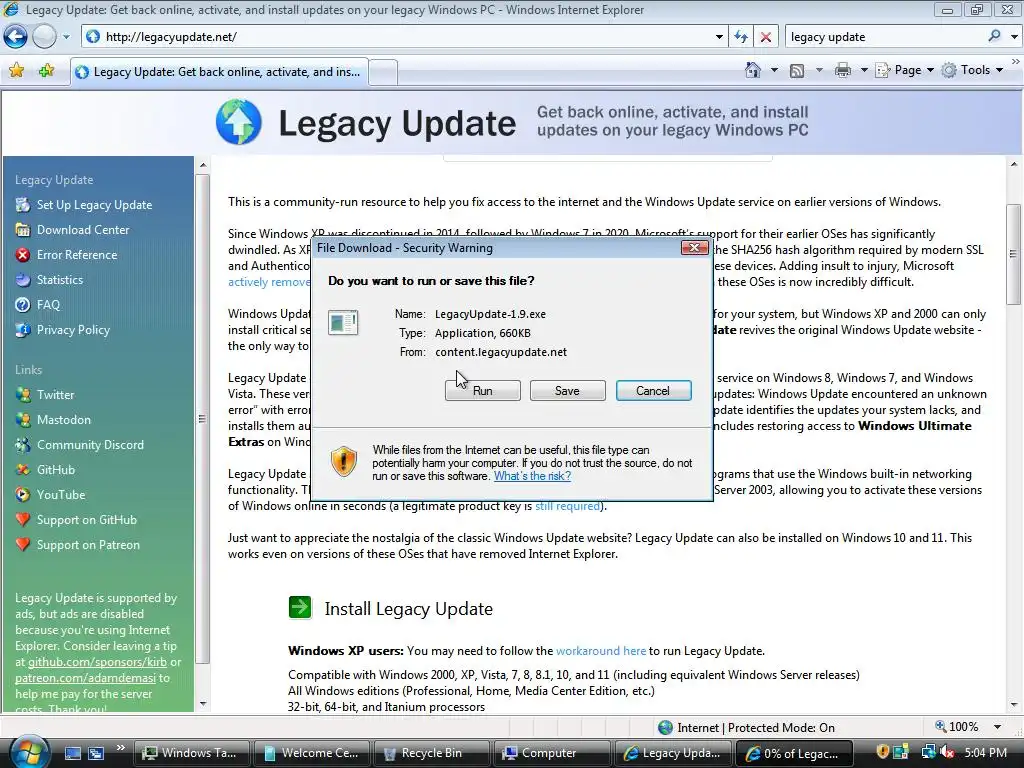Open the 0% of Legacy download taskbar item
The height and width of the screenshot is (768, 1024).
pos(793,753)
